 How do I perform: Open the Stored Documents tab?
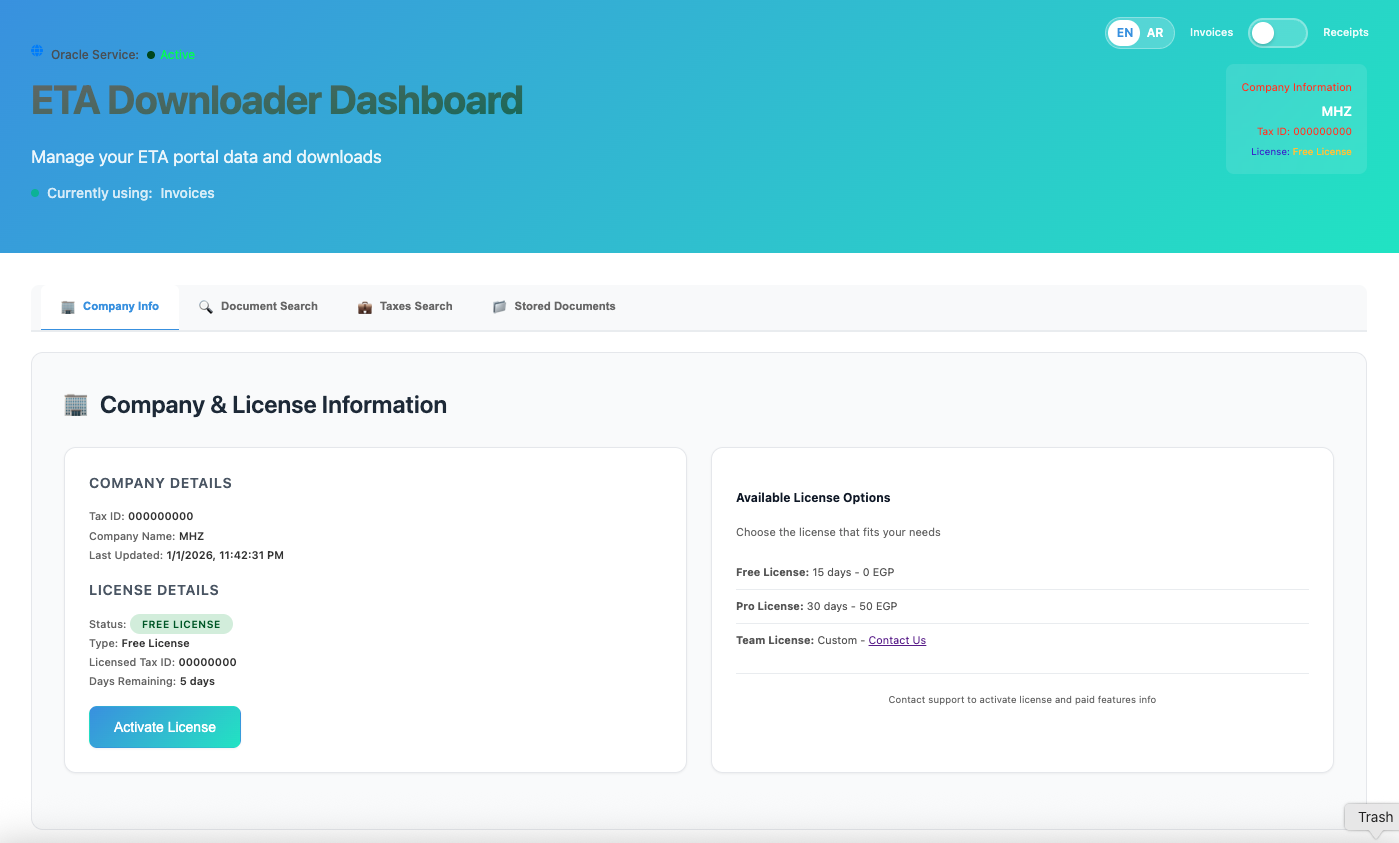564,306
